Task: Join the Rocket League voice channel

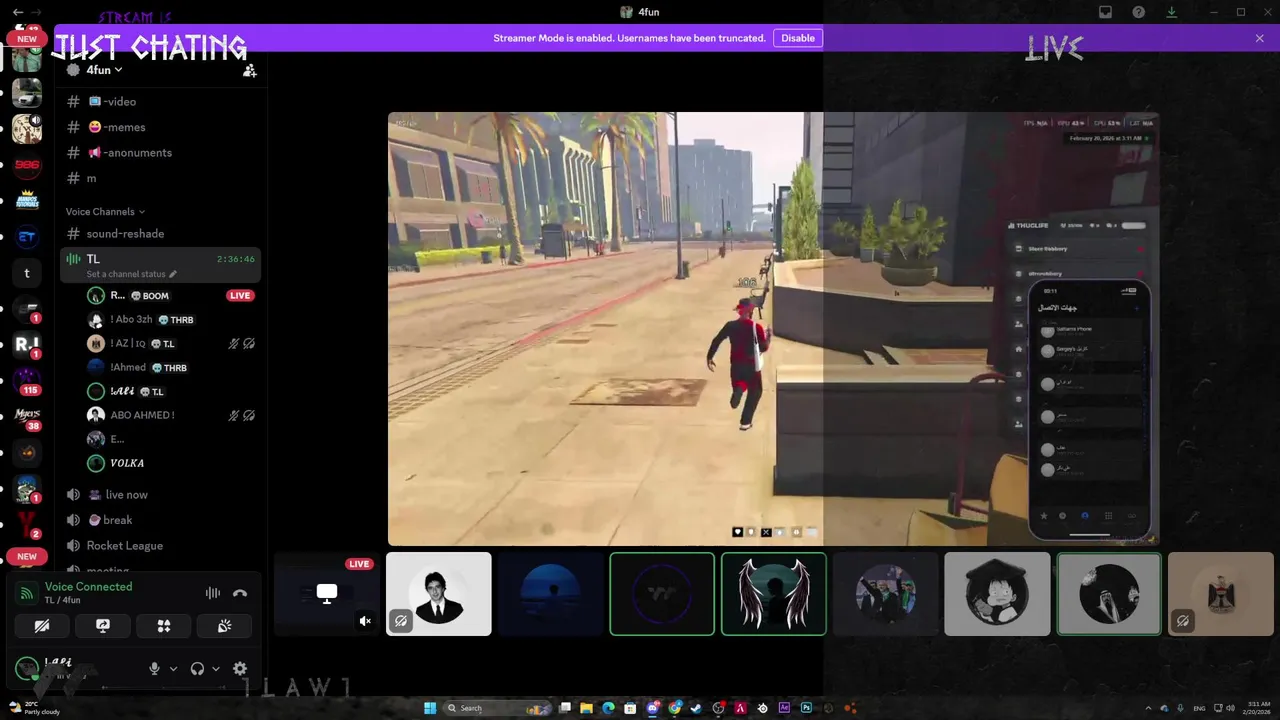Action: [x=160, y=546]
